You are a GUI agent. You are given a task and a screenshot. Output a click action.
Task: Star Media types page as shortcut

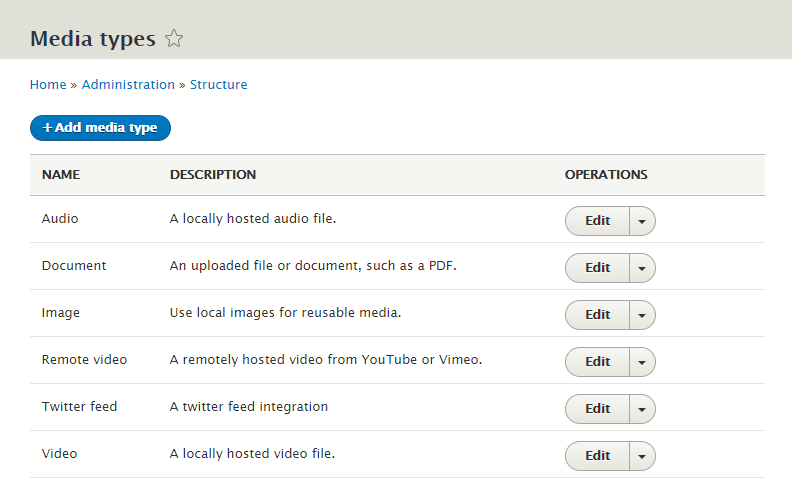click(174, 38)
